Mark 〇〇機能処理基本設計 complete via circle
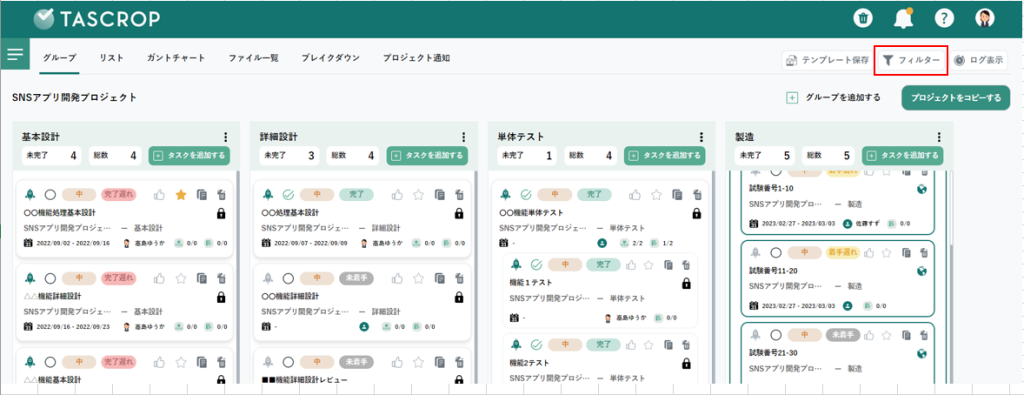The width and height of the screenshot is (1024, 395). tap(50, 195)
